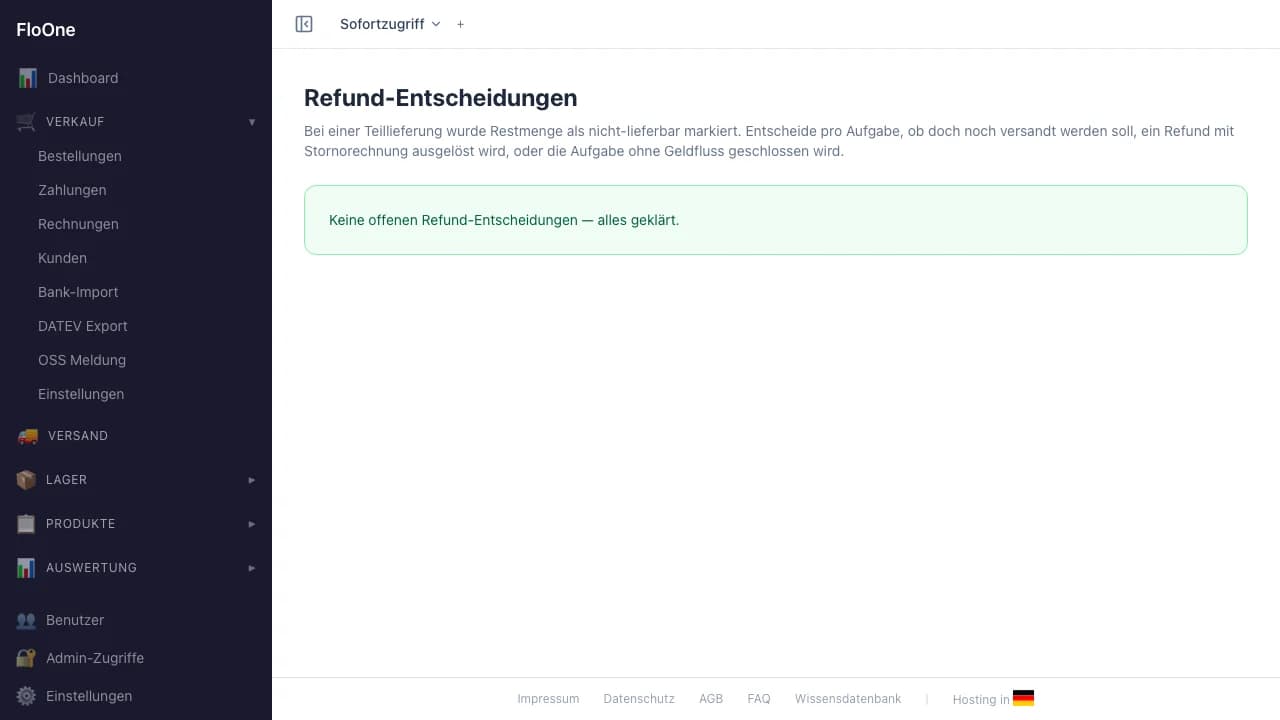The width and height of the screenshot is (1280, 720).
Task: Click the Verkauf shopping cart icon
Action: [x=26, y=122]
